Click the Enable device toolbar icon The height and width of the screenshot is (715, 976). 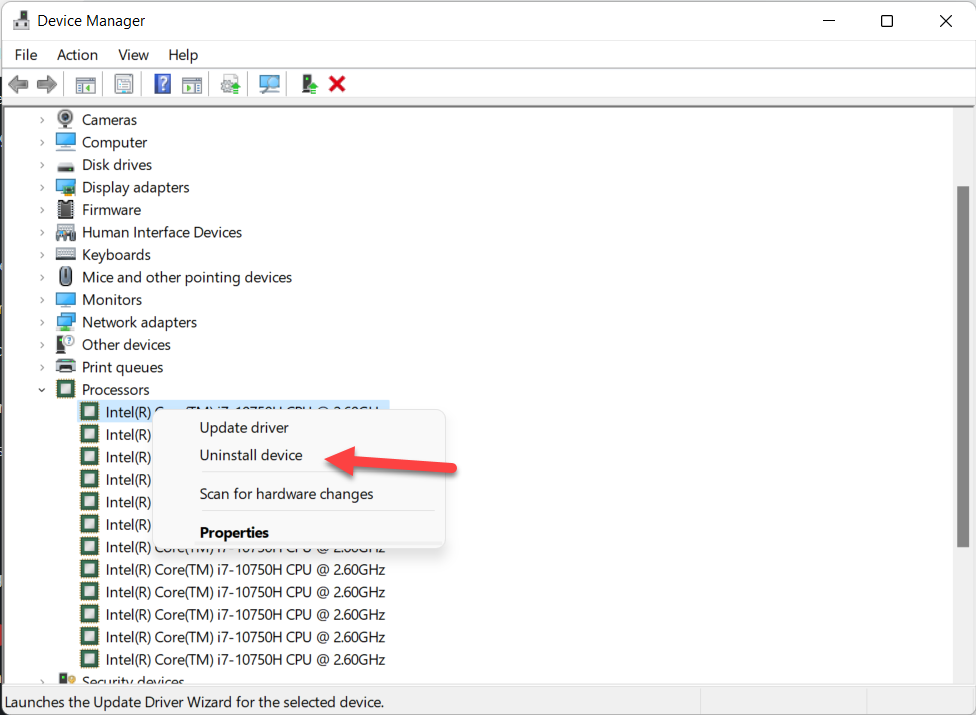click(x=309, y=84)
